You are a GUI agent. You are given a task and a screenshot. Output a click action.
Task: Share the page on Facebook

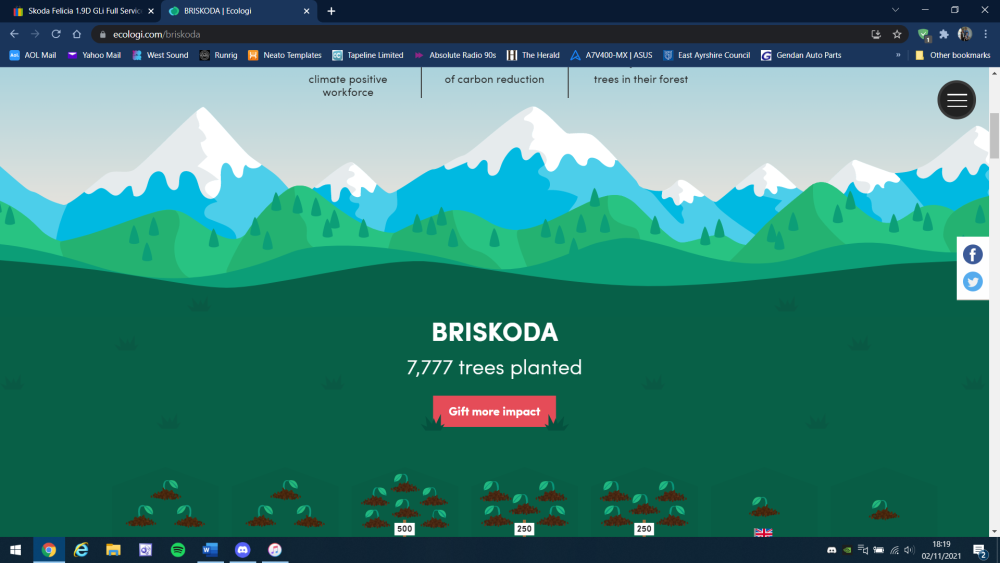click(973, 254)
